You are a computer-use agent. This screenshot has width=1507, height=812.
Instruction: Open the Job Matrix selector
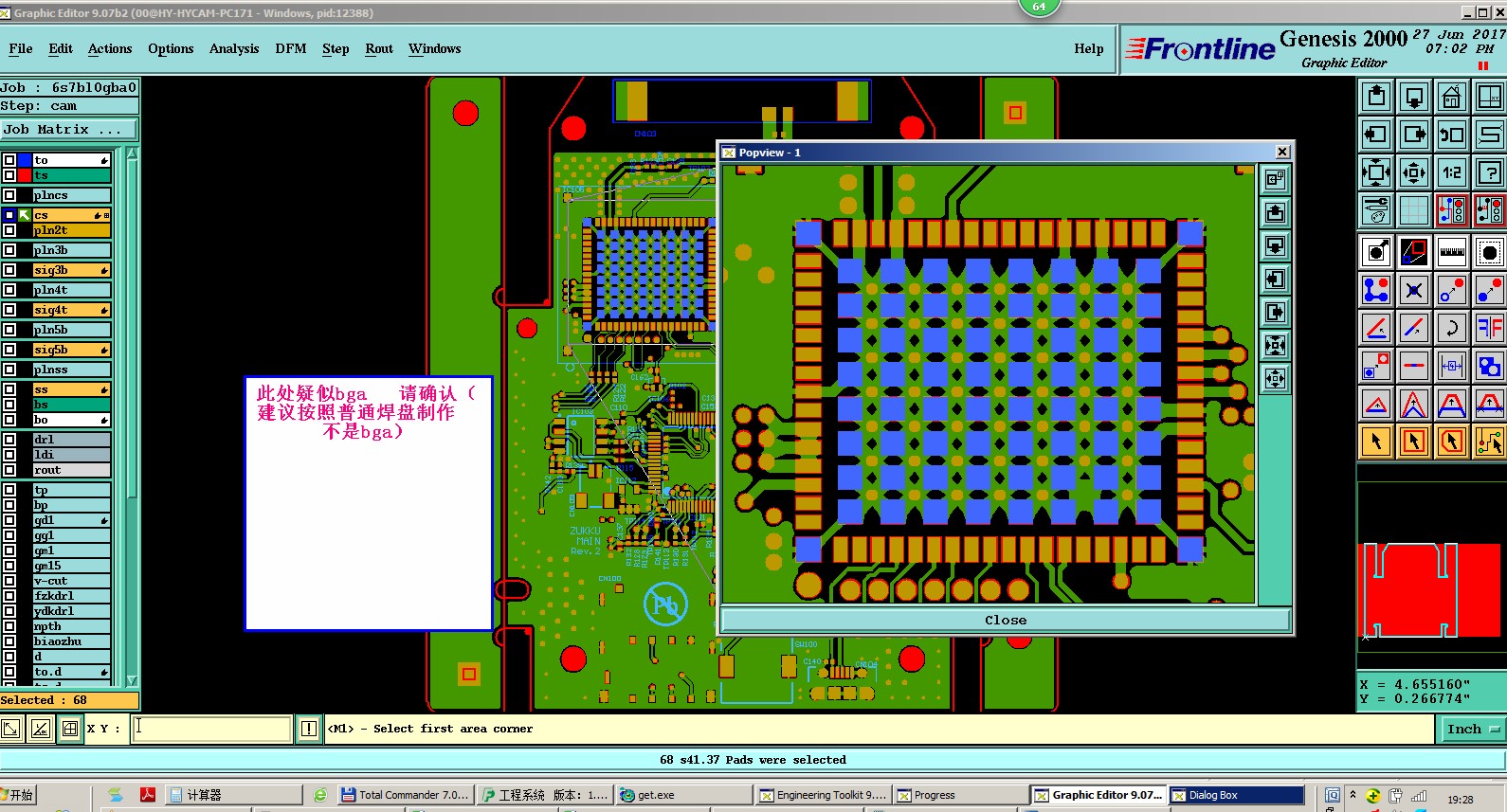coord(69,129)
